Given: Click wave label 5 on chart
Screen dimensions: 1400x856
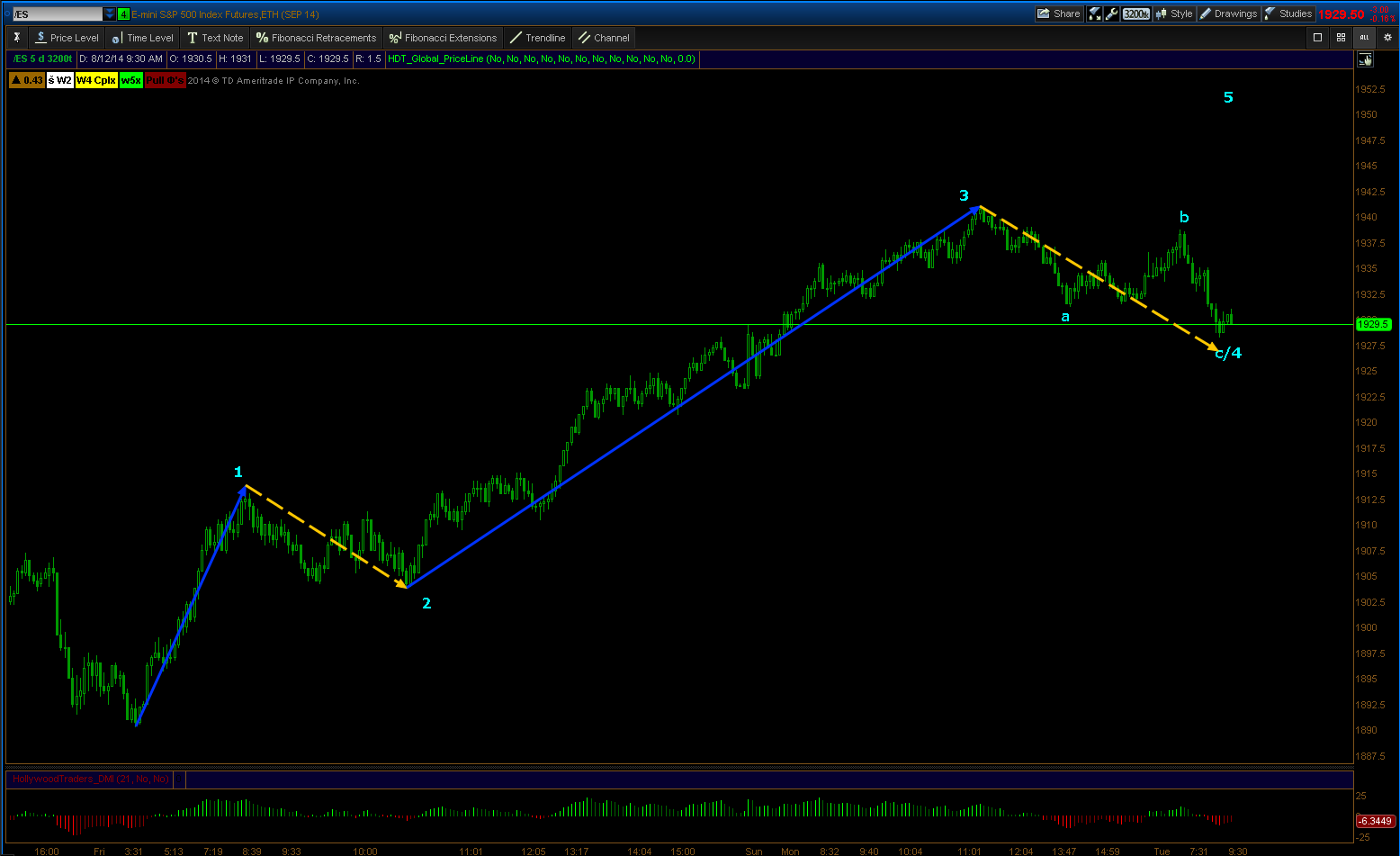Looking at the screenshot, I should [1228, 97].
